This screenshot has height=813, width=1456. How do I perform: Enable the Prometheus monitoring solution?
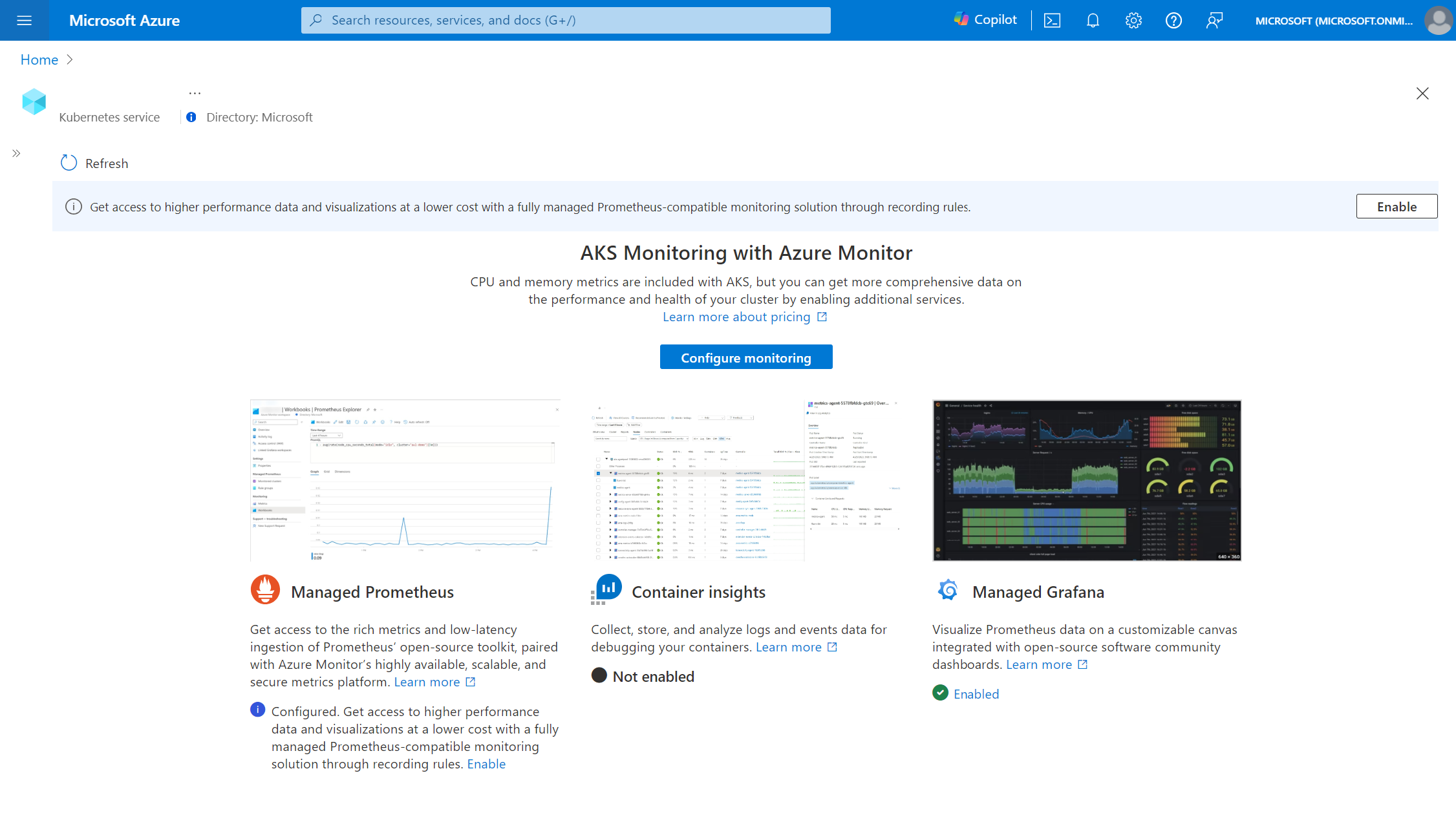(1395, 206)
